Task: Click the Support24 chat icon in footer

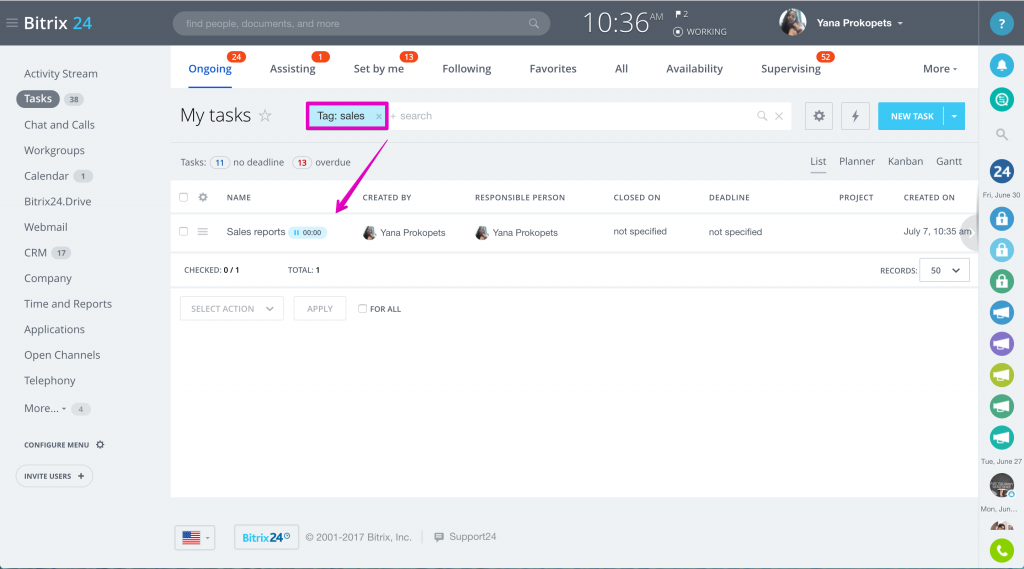Action: [439, 537]
